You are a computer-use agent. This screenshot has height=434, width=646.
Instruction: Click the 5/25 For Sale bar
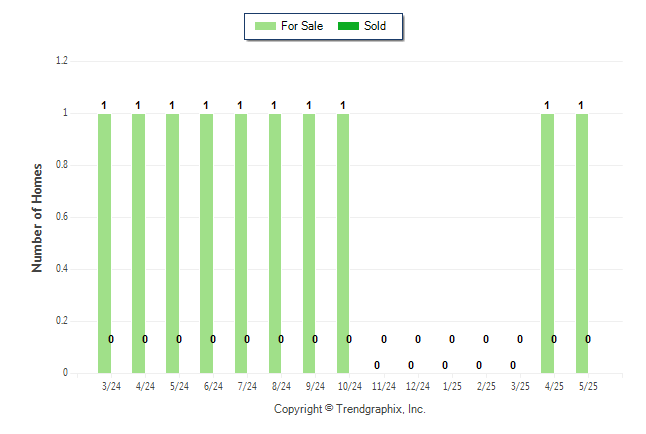coord(582,244)
